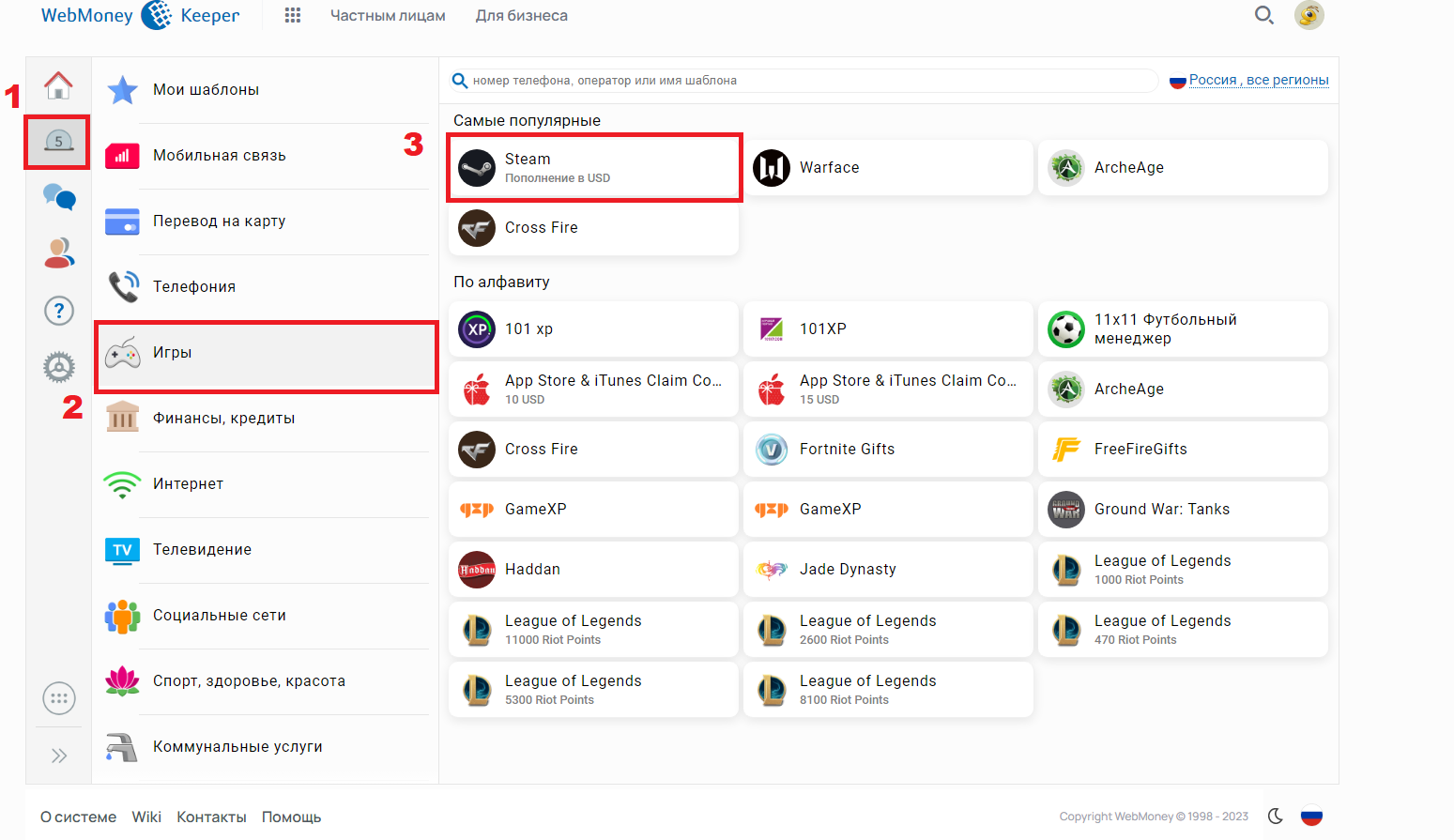
Task: Open Cross Fire in popular section
Action: click(x=594, y=228)
